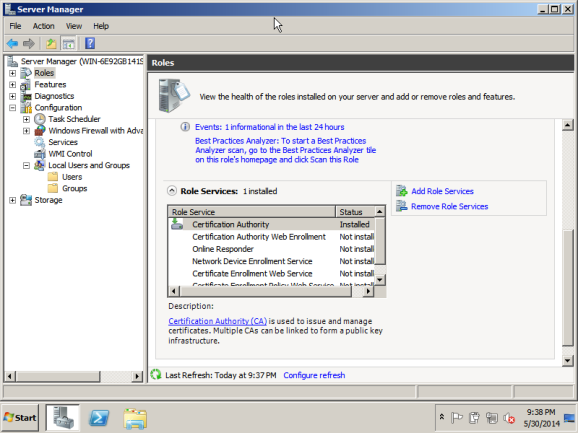Open the View menu

tap(74, 26)
